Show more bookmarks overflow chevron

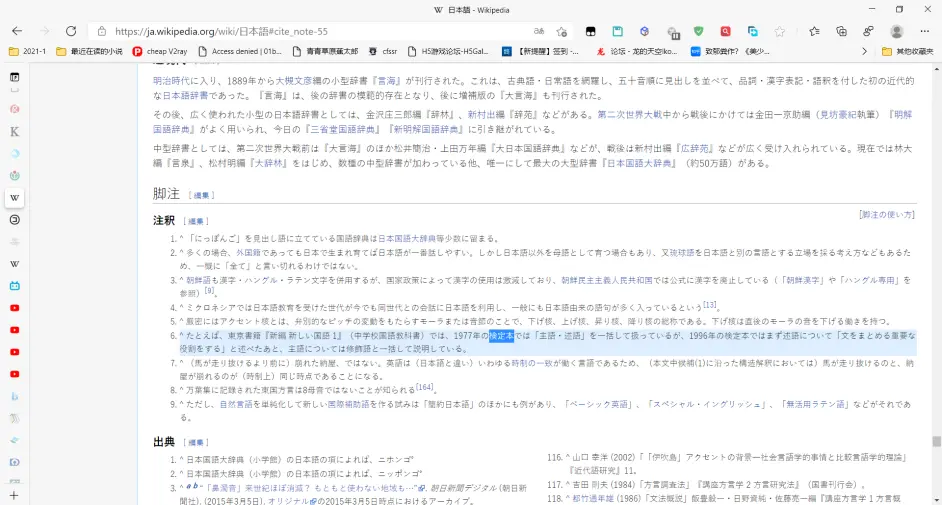click(x=865, y=52)
